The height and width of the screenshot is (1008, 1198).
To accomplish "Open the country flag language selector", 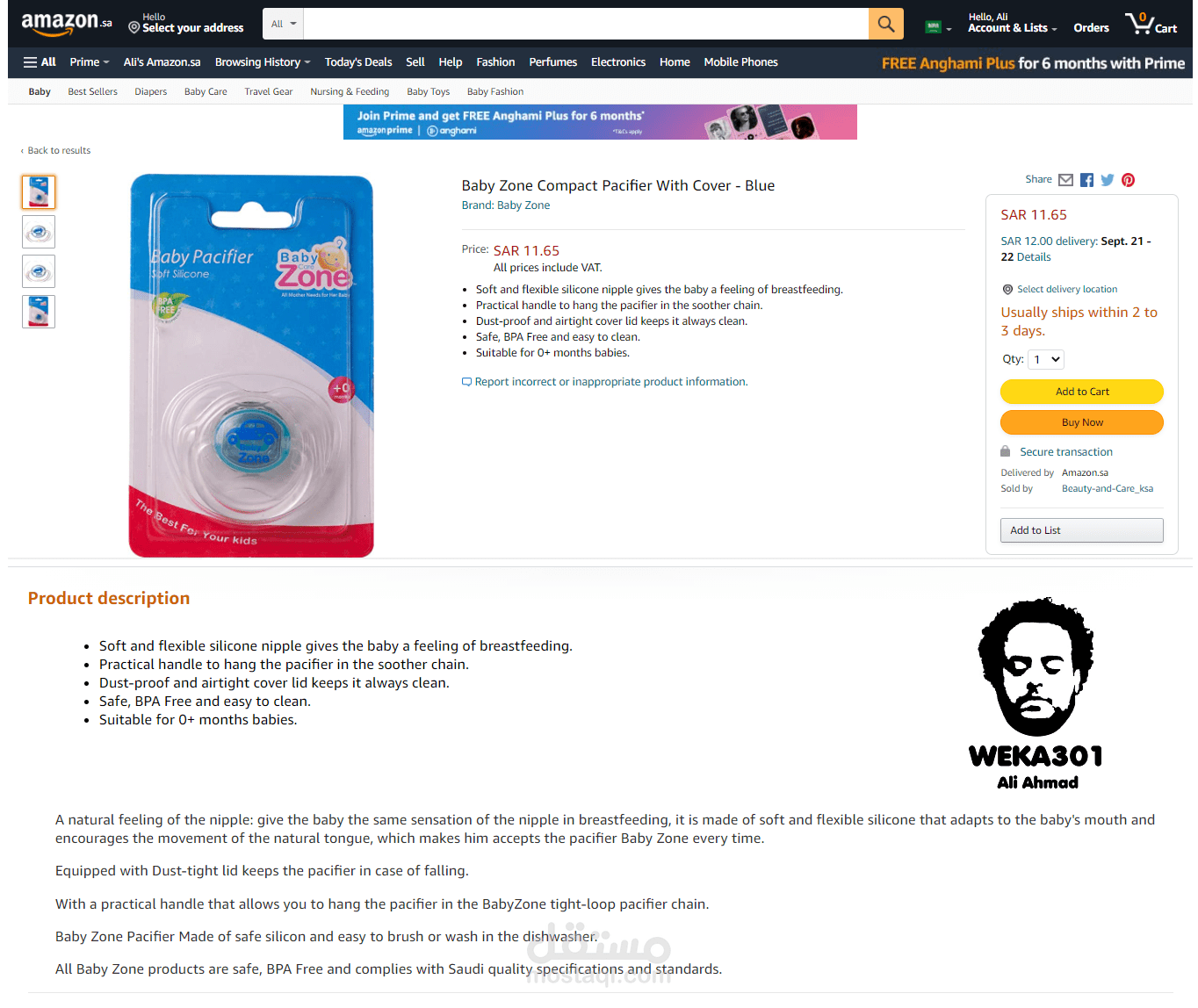I will [938, 27].
